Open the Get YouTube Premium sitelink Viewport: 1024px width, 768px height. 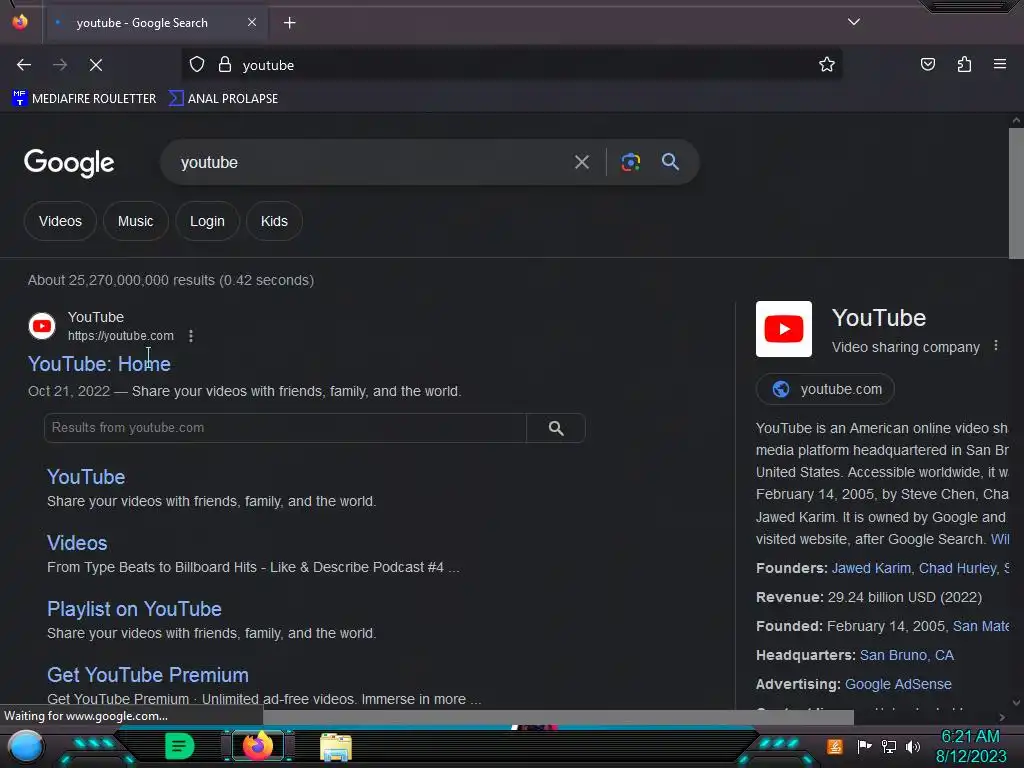click(148, 675)
